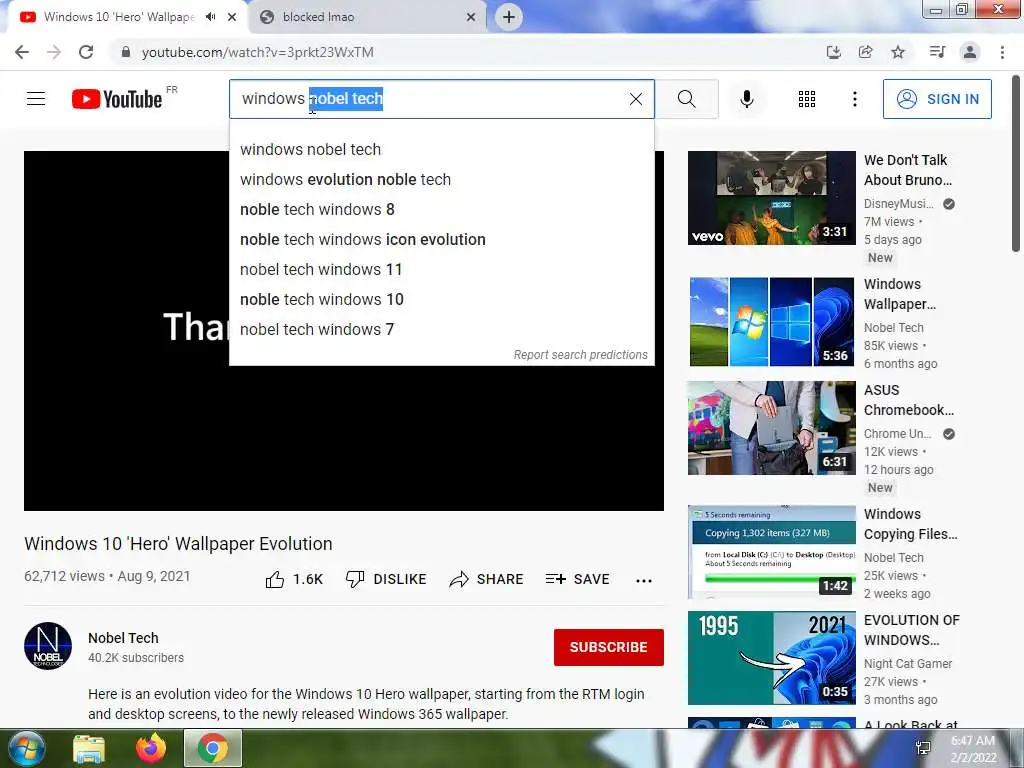Select suggestion 'windows nobel tech'
Screen dimensions: 1024x768
click(x=442, y=150)
